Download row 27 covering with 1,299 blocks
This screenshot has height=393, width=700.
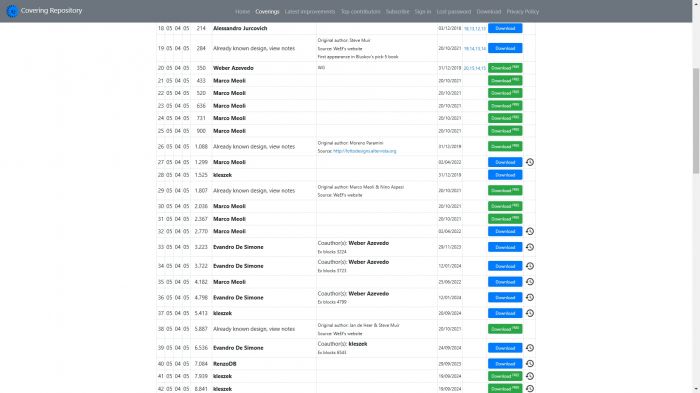[505, 162]
